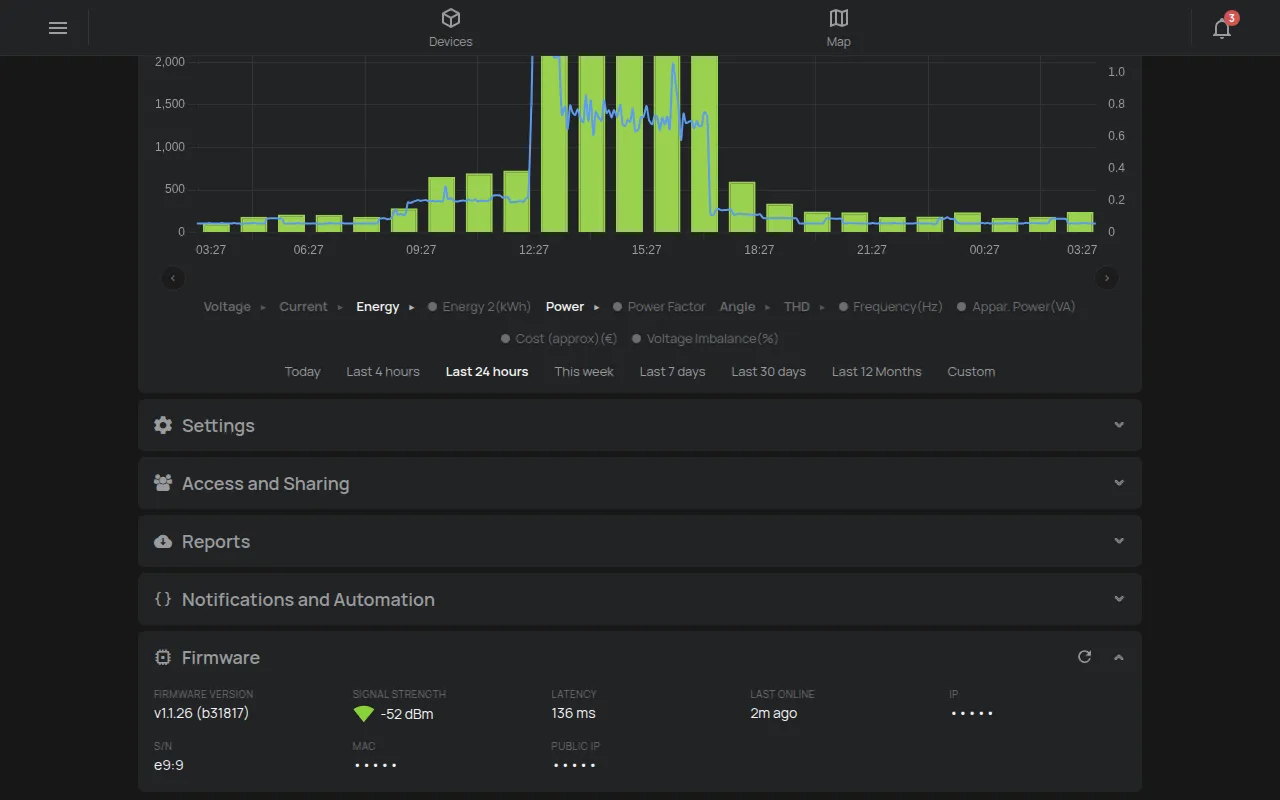Collapse the Firmware section chevron
The height and width of the screenshot is (800, 1280).
tap(1119, 657)
